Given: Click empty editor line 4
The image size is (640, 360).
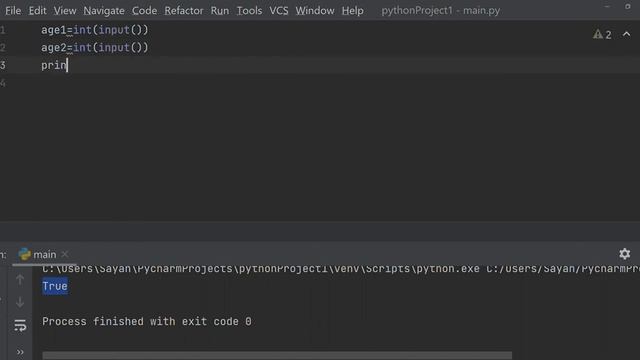Looking at the screenshot, I should (320, 83).
